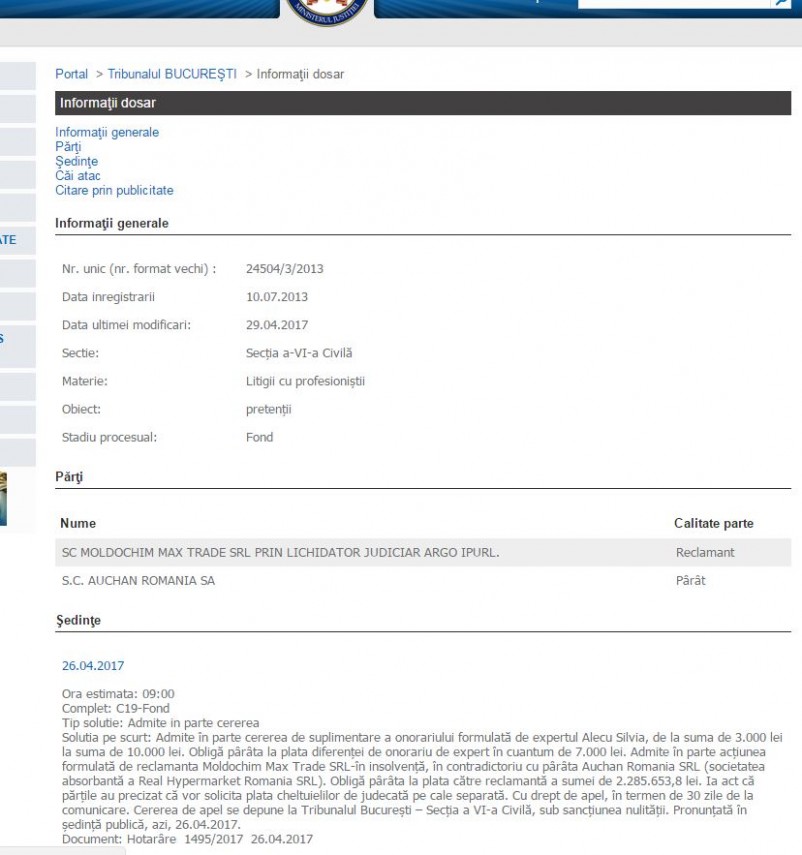Image resolution: width=802 pixels, height=855 pixels.
Task: Click the case number 24504/3/2013
Action: point(284,269)
